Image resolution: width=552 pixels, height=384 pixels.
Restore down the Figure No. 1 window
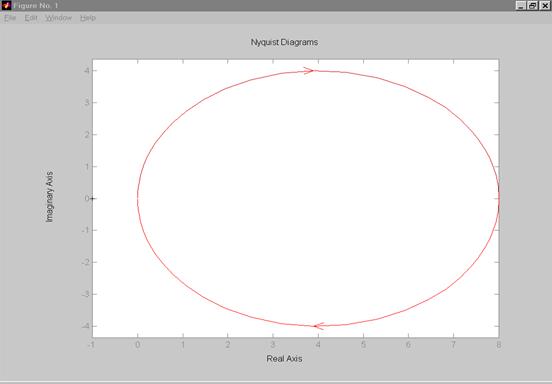click(533, 5)
